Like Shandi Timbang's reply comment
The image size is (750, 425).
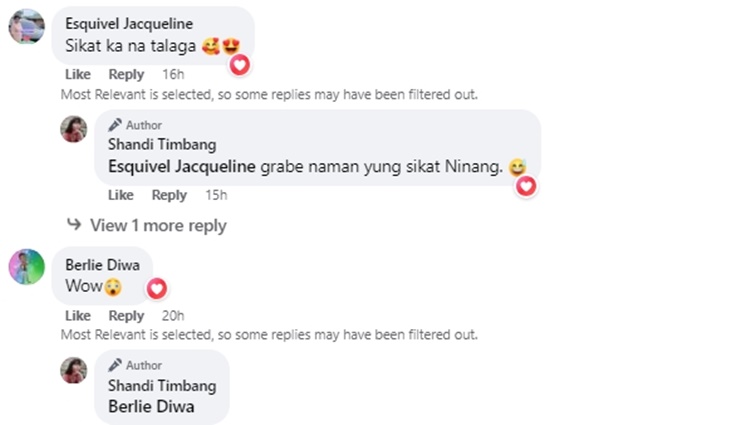[x=120, y=195]
